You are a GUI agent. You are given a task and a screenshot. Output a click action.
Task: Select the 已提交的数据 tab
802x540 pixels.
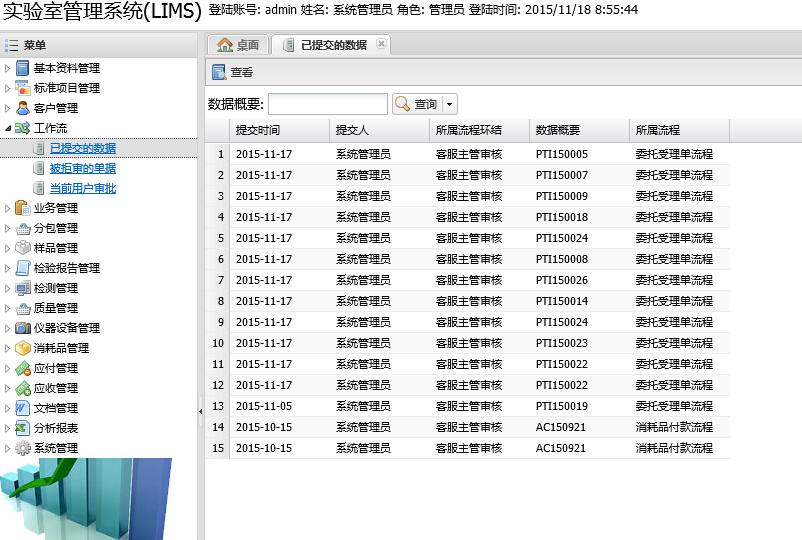coord(332,45)
